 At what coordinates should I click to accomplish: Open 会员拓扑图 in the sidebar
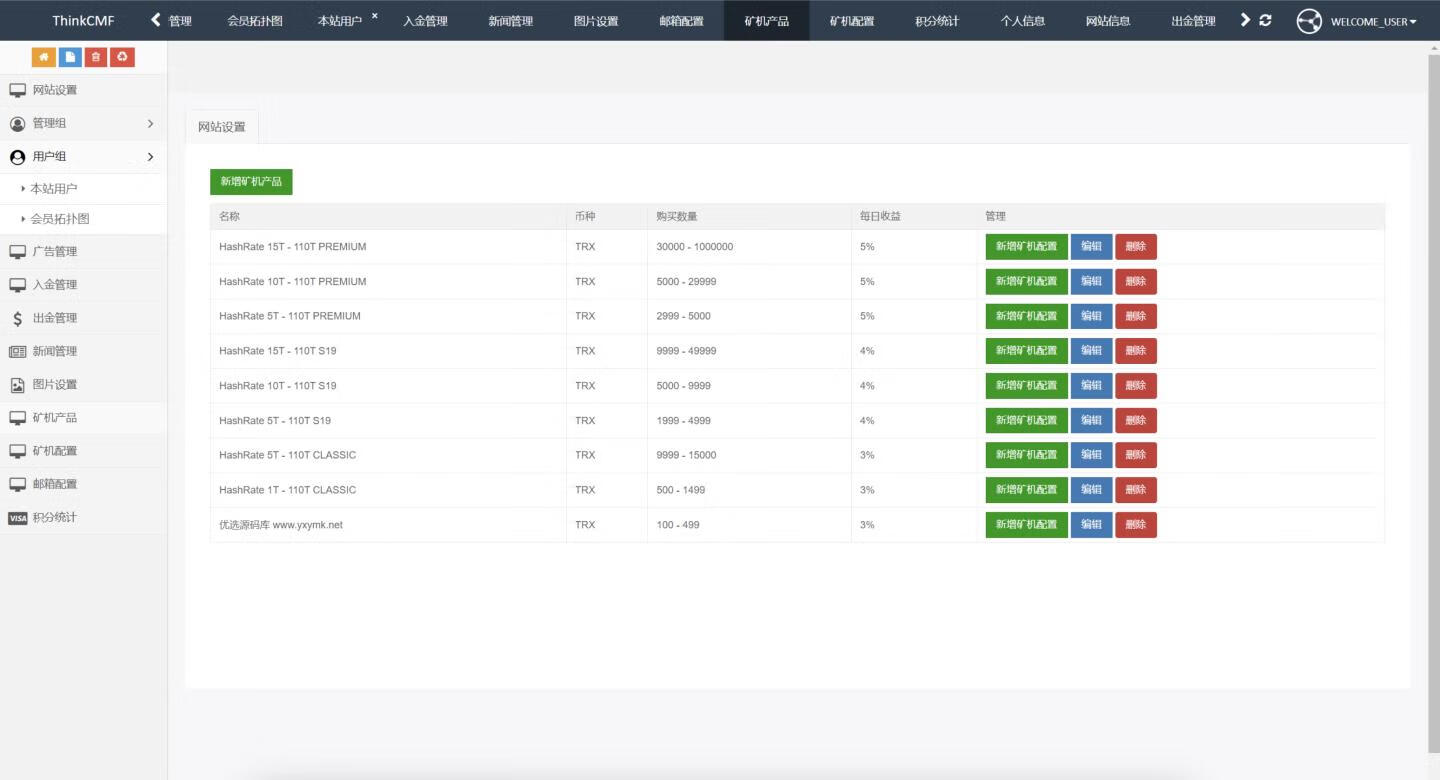(60, 219)
